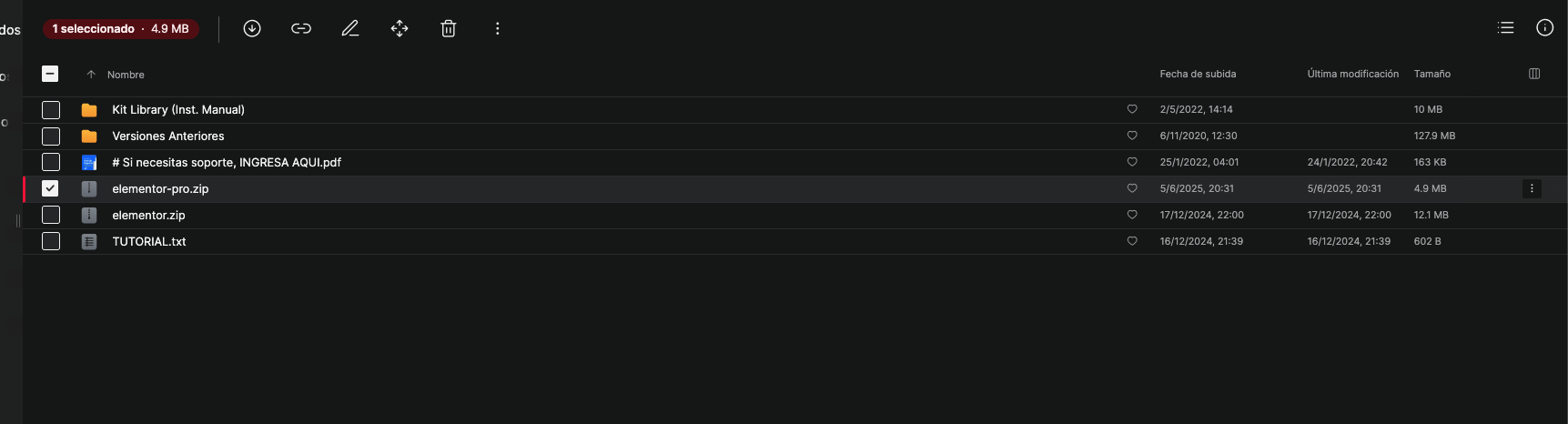Viewport: 1568px width, 424px height.
Task: Open the Versiones Anteriores folder
Action: tap(167, 136)
